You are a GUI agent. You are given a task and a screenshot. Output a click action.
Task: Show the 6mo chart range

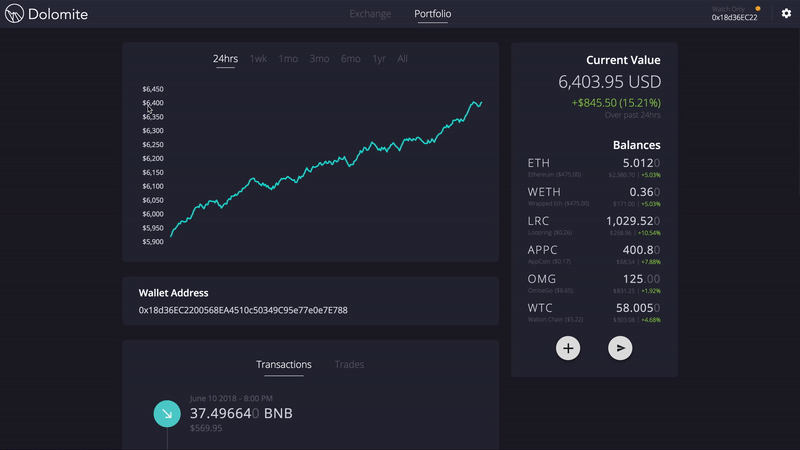[x=350, y=59]
